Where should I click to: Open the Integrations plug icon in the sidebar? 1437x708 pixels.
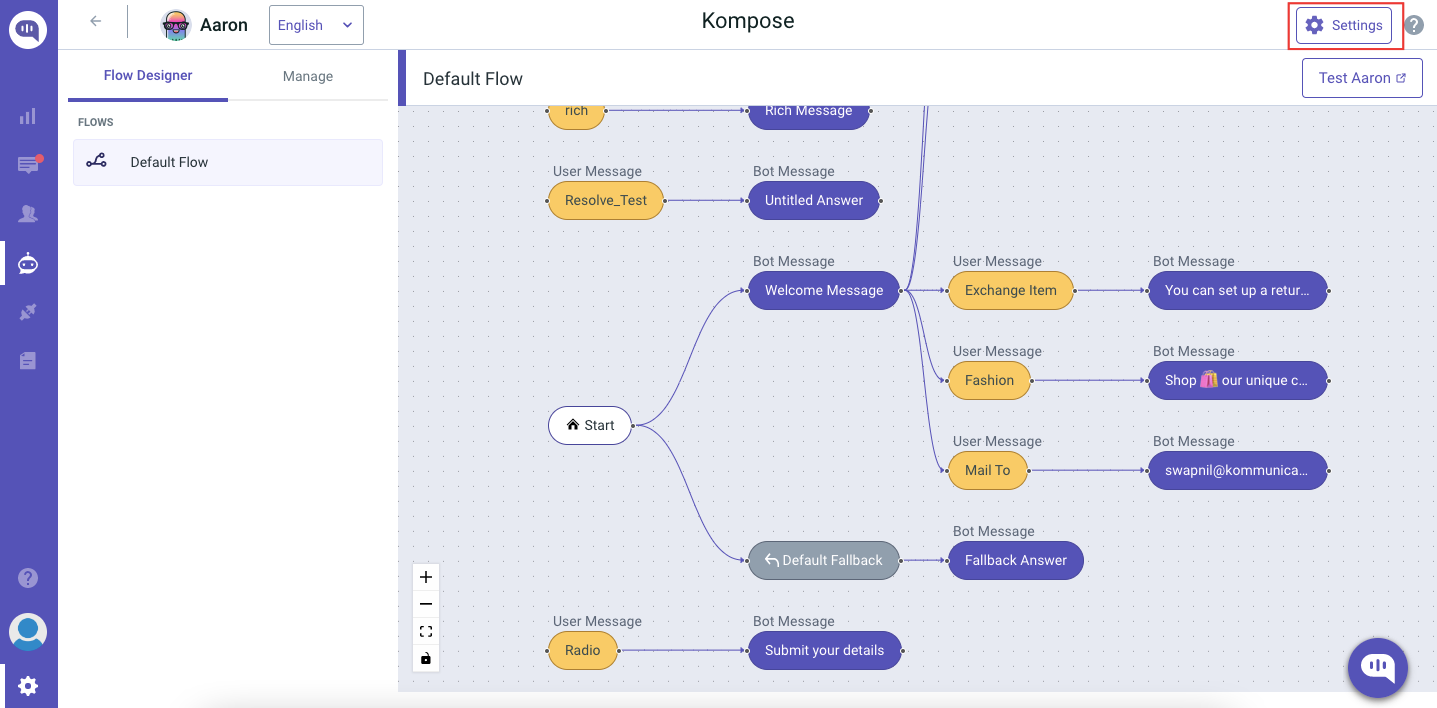[28, 311]
